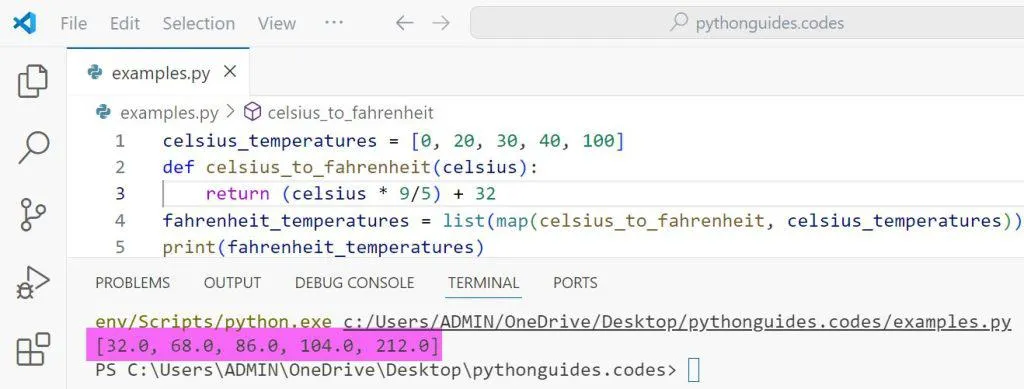
Task: Click the VS Code logo icon
Action: tap(24, 23)
